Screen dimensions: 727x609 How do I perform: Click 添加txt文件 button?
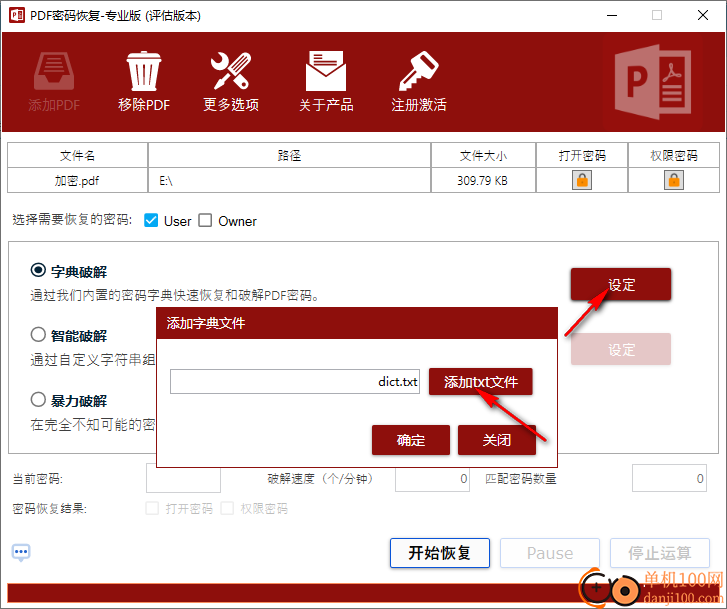(481, 382)
